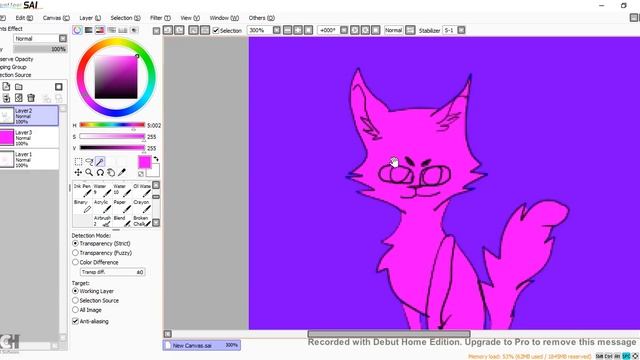The image size is (640, 360).
Task: Select Transparency (Strict) detection mode
Action: 76,243
